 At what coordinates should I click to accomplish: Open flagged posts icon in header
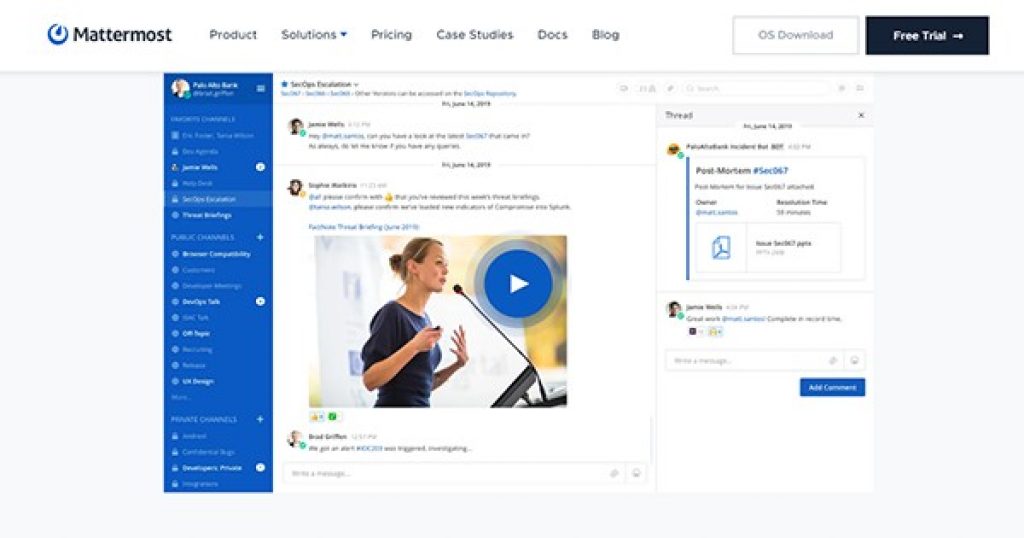click(860, 88)
